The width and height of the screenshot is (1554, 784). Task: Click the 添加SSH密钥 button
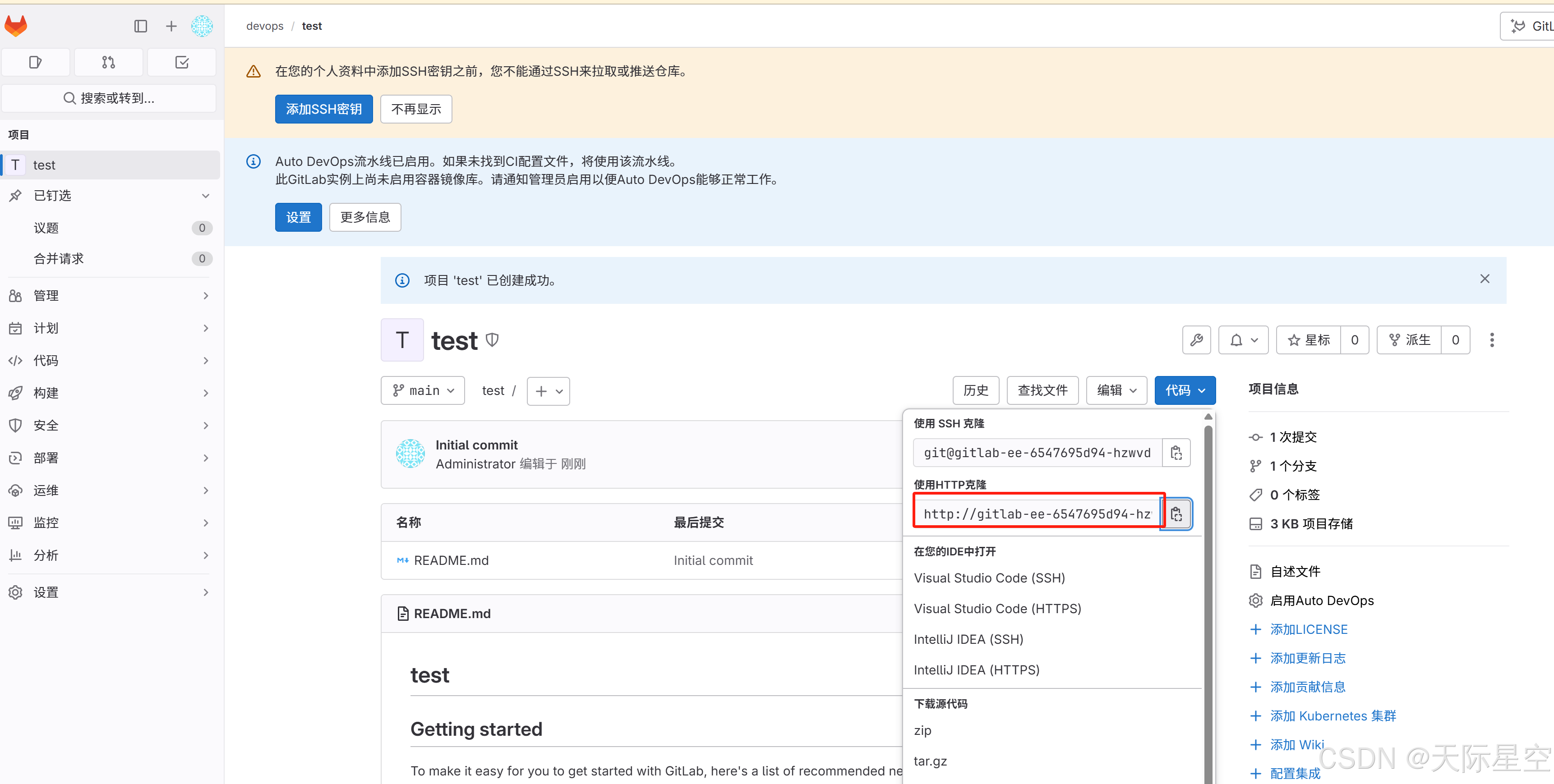point(323,109)
